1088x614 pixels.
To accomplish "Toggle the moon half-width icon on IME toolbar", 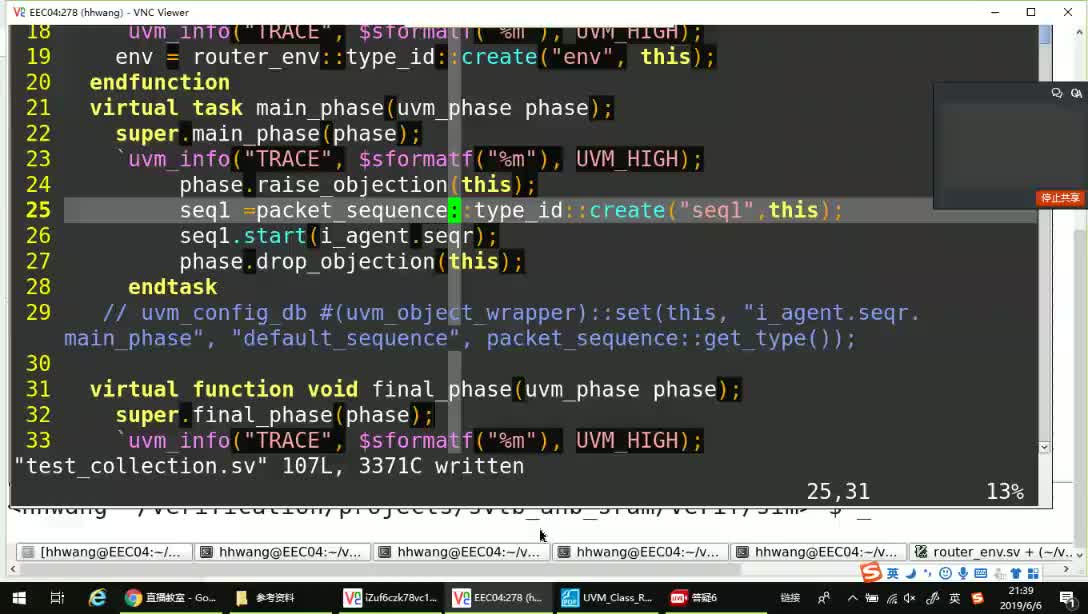I will click(911, 573).
